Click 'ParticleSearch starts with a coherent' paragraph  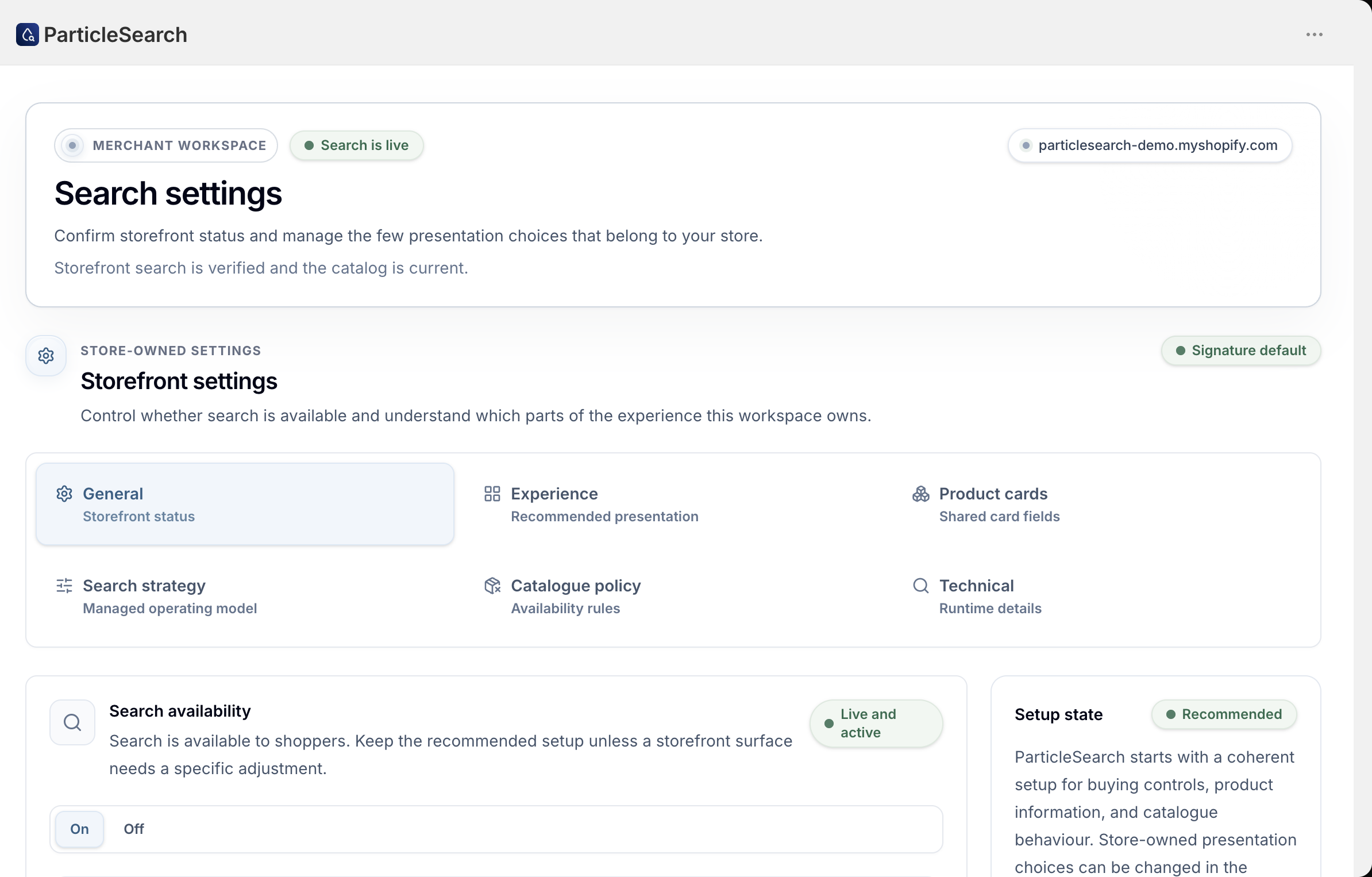(1155, 812)
